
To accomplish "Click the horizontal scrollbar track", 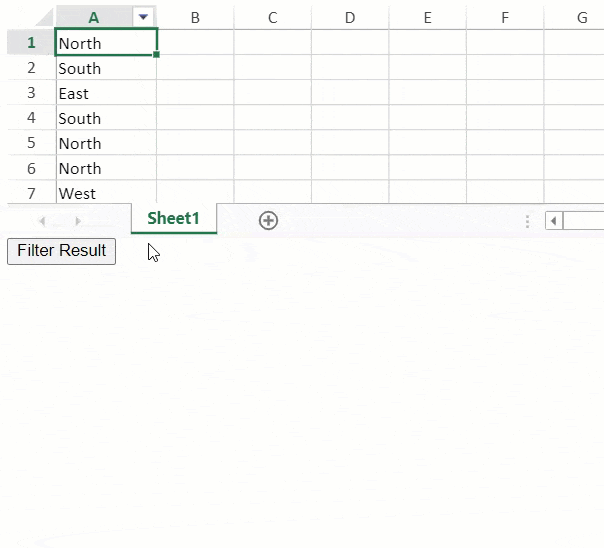I will click(584, 221).
